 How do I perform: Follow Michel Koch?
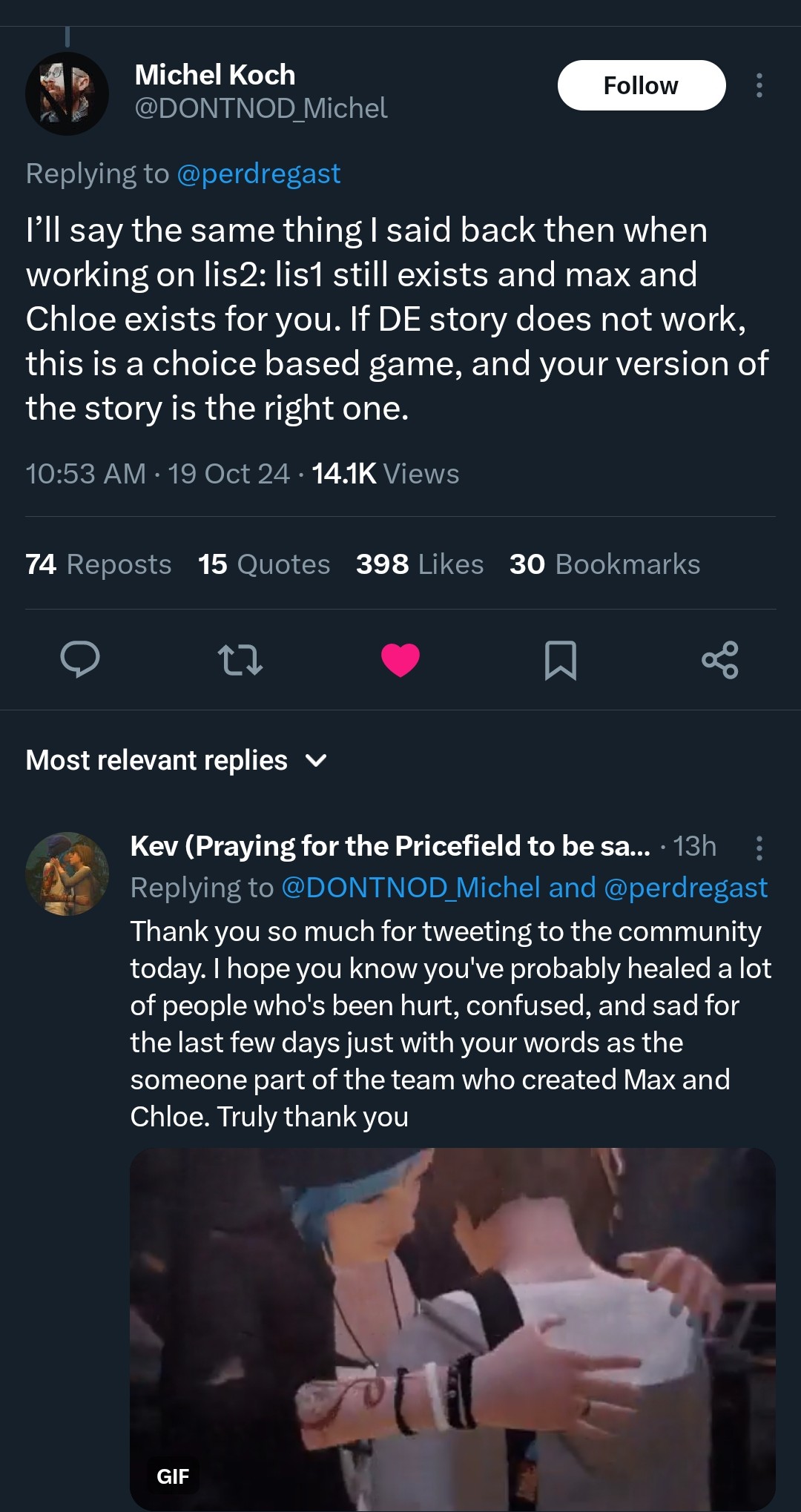[x=641, y=85]
